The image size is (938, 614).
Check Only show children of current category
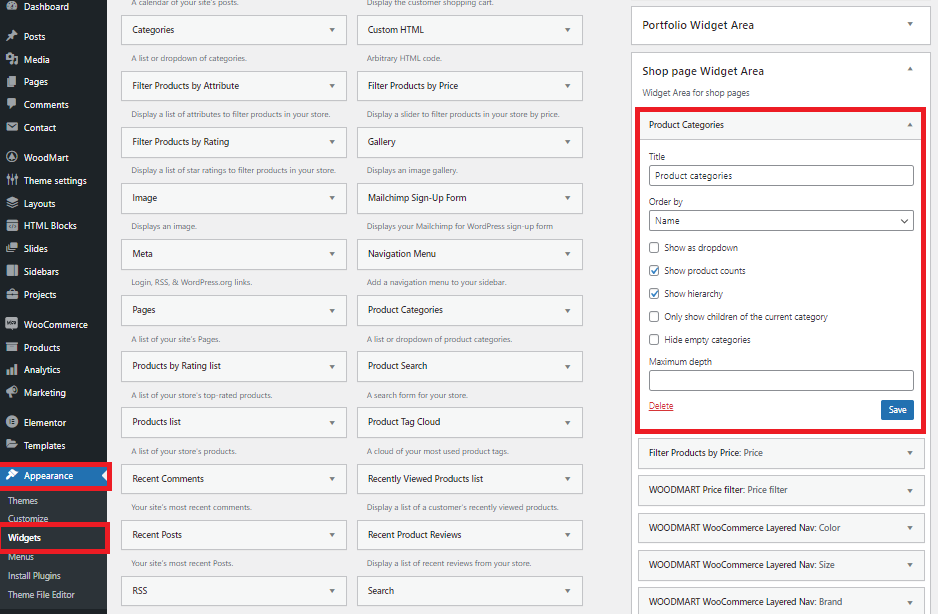(654, 317)
